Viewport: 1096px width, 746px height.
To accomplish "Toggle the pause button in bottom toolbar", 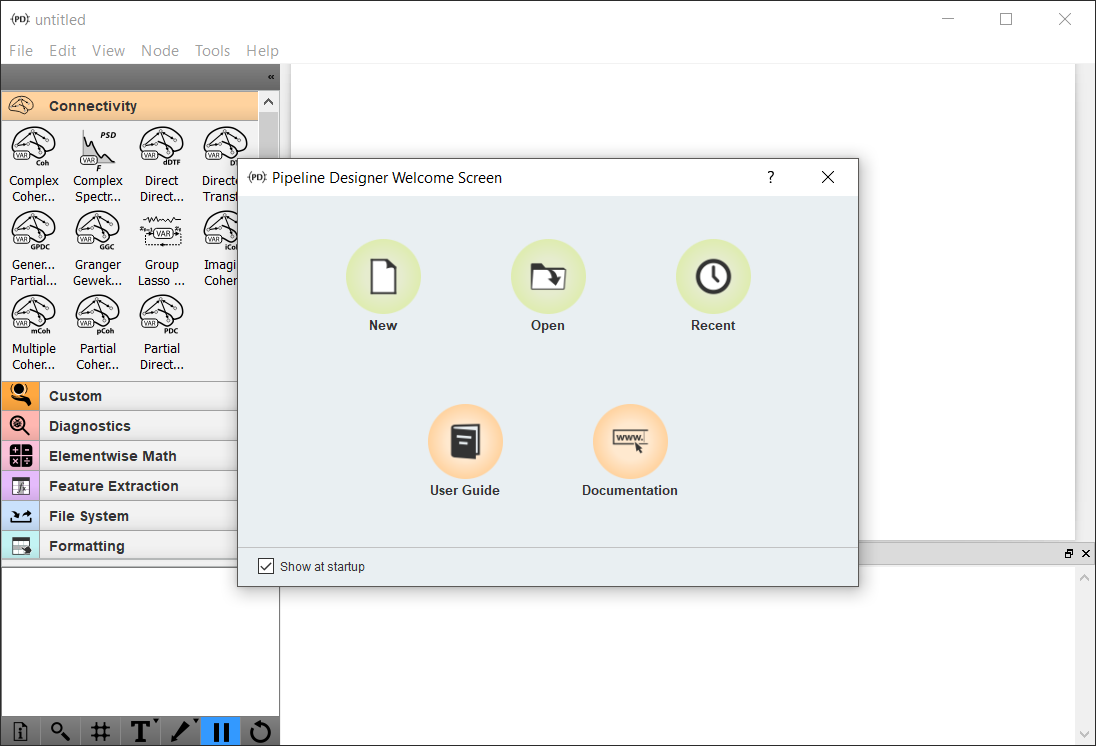I will [x=220, y=731].
